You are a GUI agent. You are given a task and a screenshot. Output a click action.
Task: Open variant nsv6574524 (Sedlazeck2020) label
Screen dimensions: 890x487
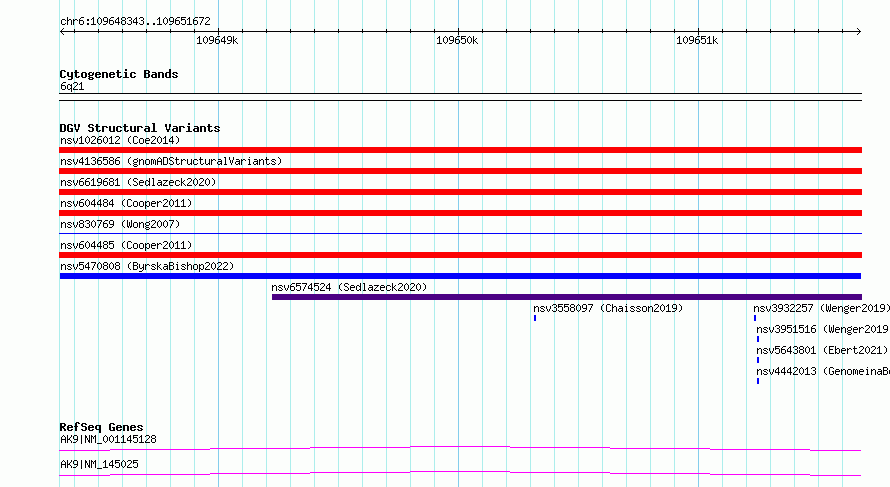click(349, 287)
